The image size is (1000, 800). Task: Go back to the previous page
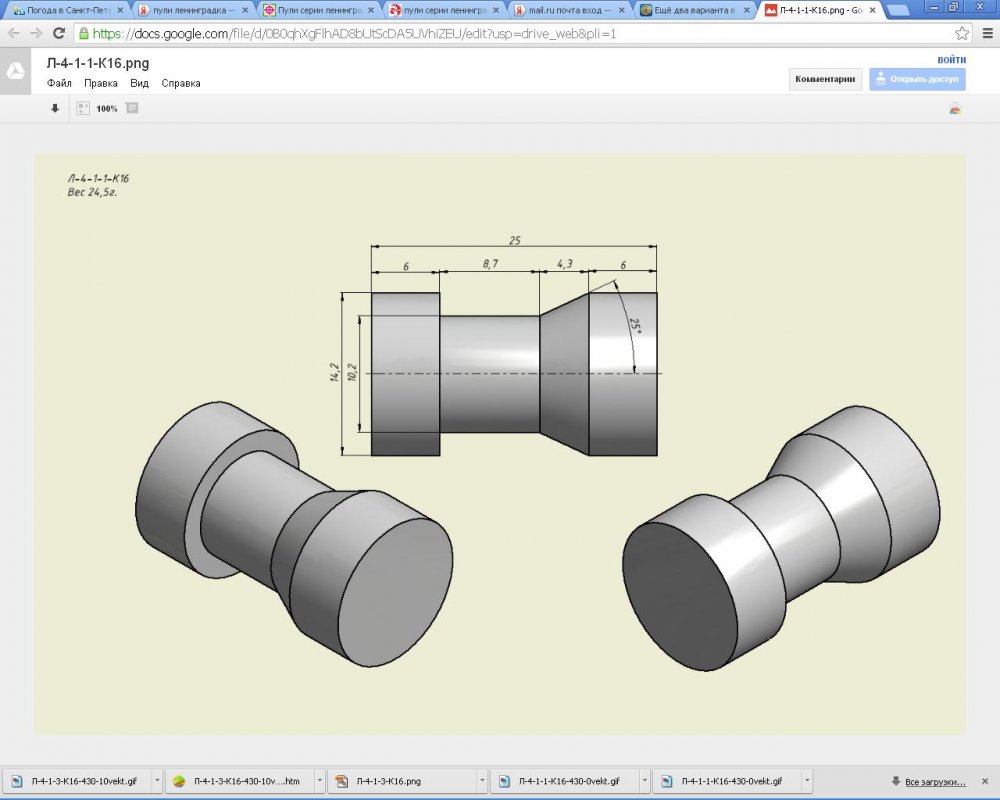(13, 33)
